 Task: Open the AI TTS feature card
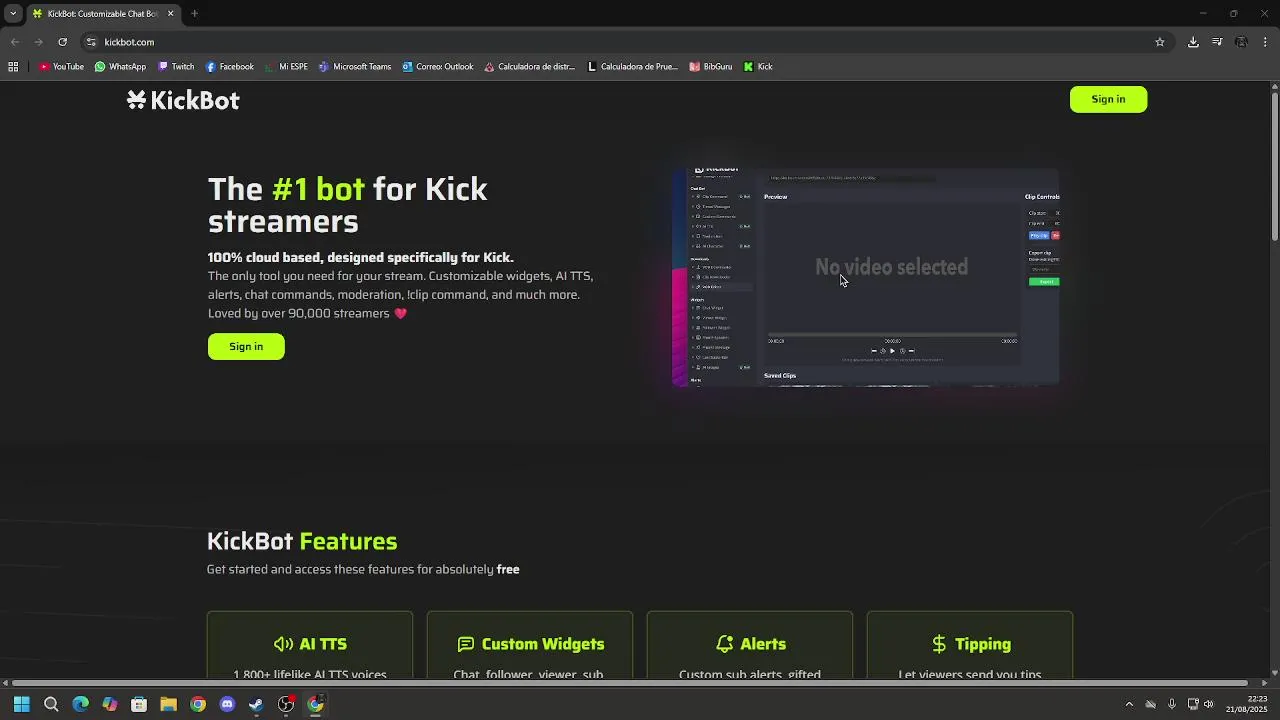click(310, 645)
